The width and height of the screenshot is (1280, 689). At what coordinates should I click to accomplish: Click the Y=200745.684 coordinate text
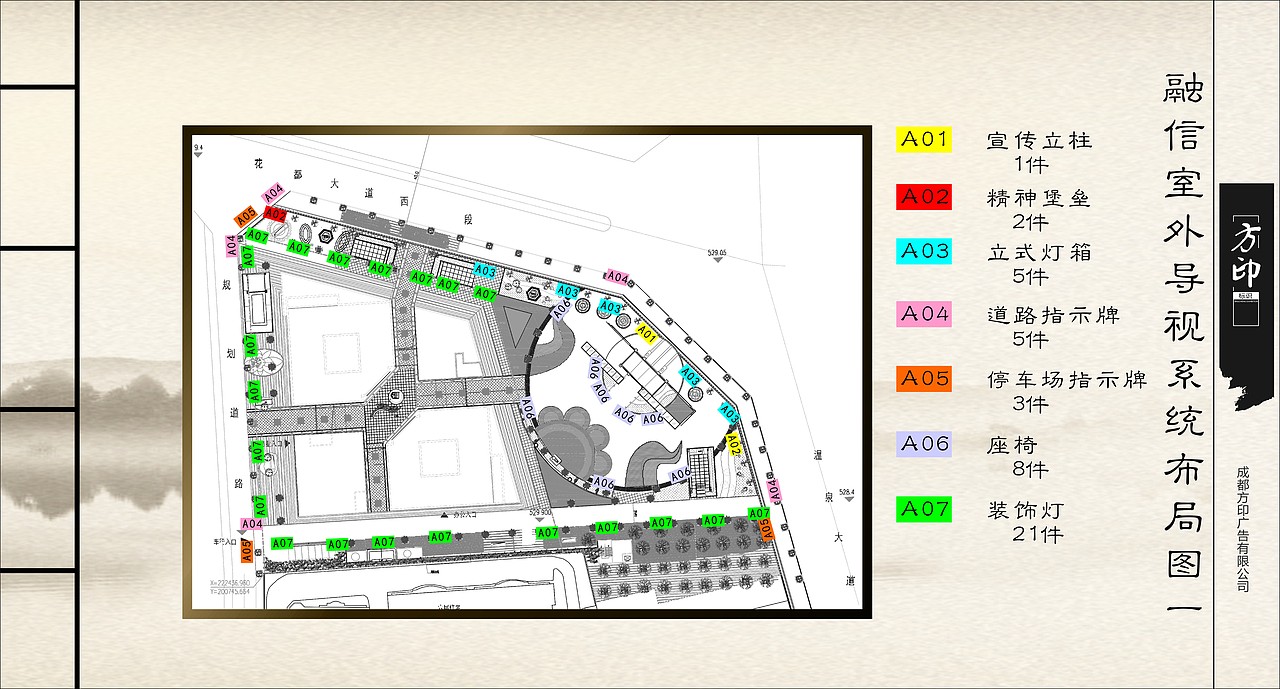[x=230, y=591]
